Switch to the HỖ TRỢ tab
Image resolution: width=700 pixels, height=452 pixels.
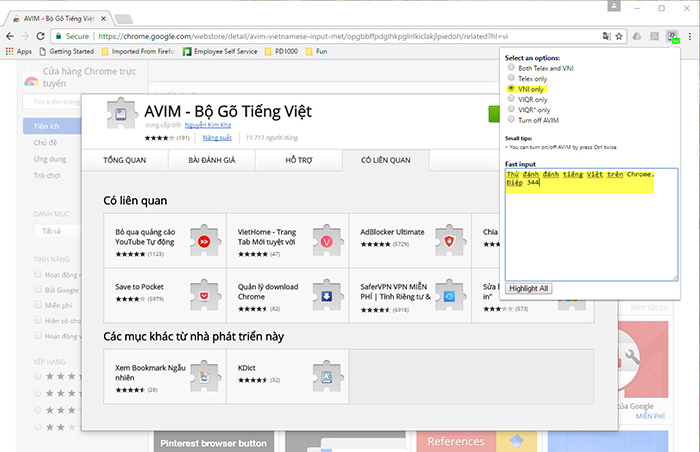click(299, 160)
